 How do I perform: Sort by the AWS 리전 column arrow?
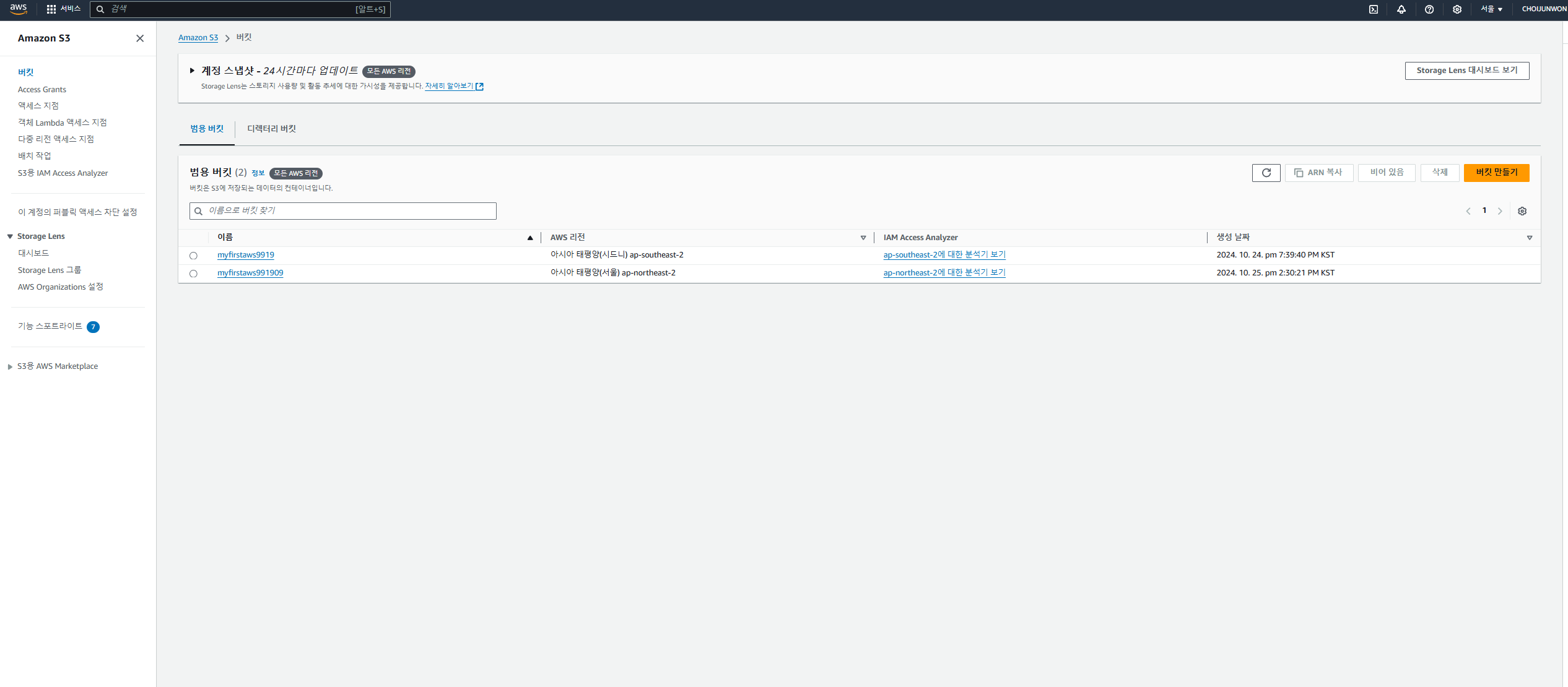(x=863, y=238)
